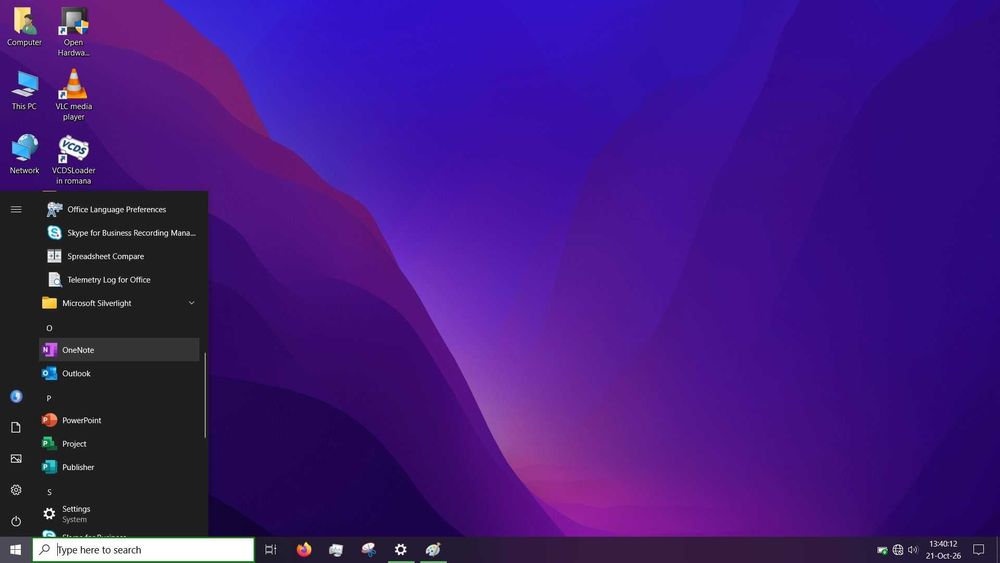The height and width of the screenshot is (563, 1000).
Task: Launch Publisher from the app list
Action: tap(119, 467)
